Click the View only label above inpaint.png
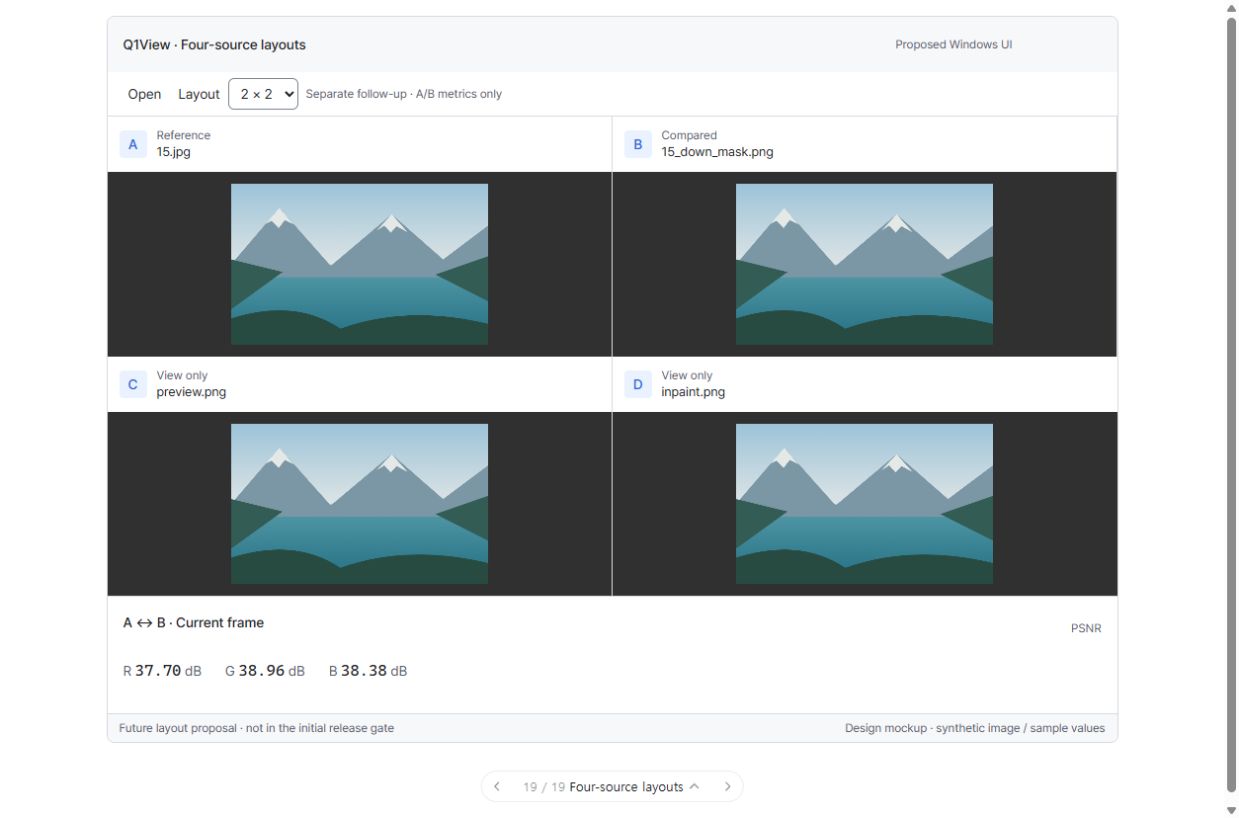This screenshot has height=818, width=1239. point(687,376)
